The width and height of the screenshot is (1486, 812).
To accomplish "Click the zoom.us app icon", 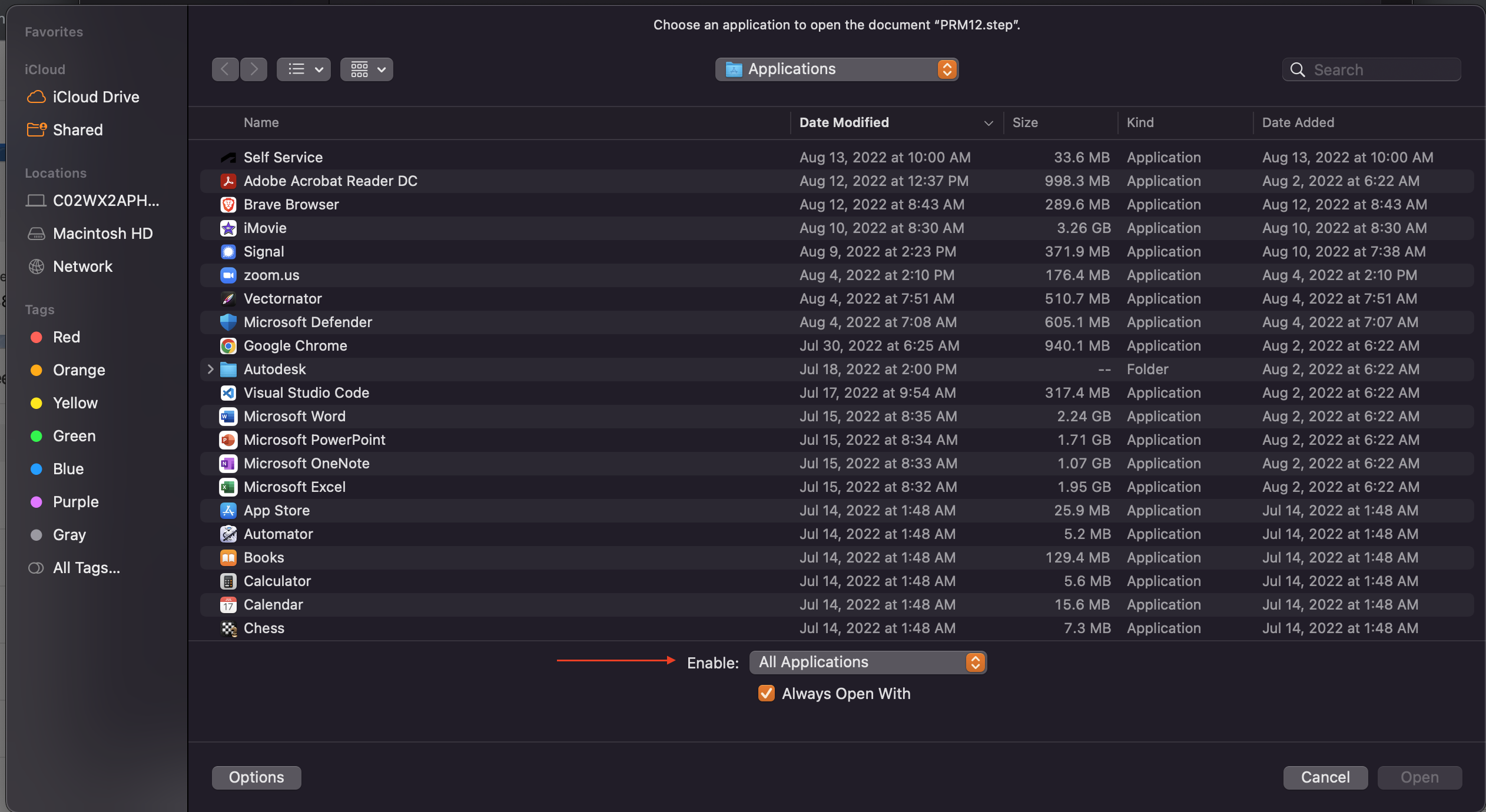I will pyautogui.click(x=228, y=275).
